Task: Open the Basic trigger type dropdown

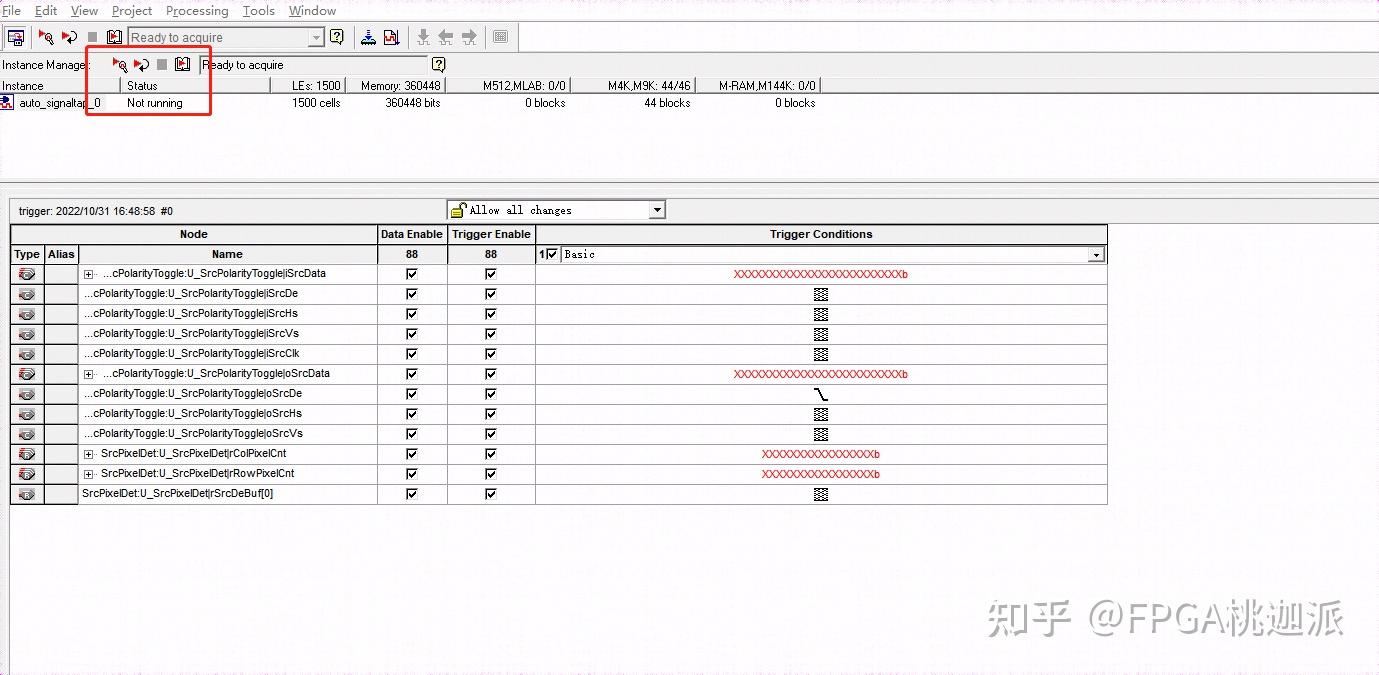Action: point(1096,255)
